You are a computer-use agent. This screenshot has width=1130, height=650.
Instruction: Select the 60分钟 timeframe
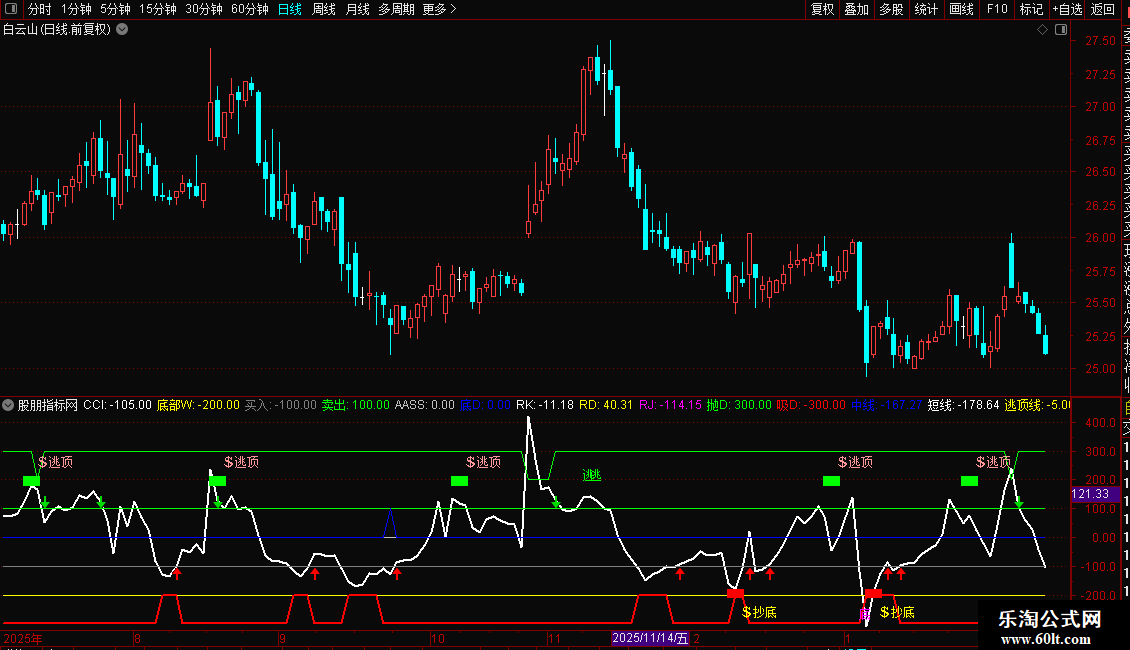(x=249, y=9)
